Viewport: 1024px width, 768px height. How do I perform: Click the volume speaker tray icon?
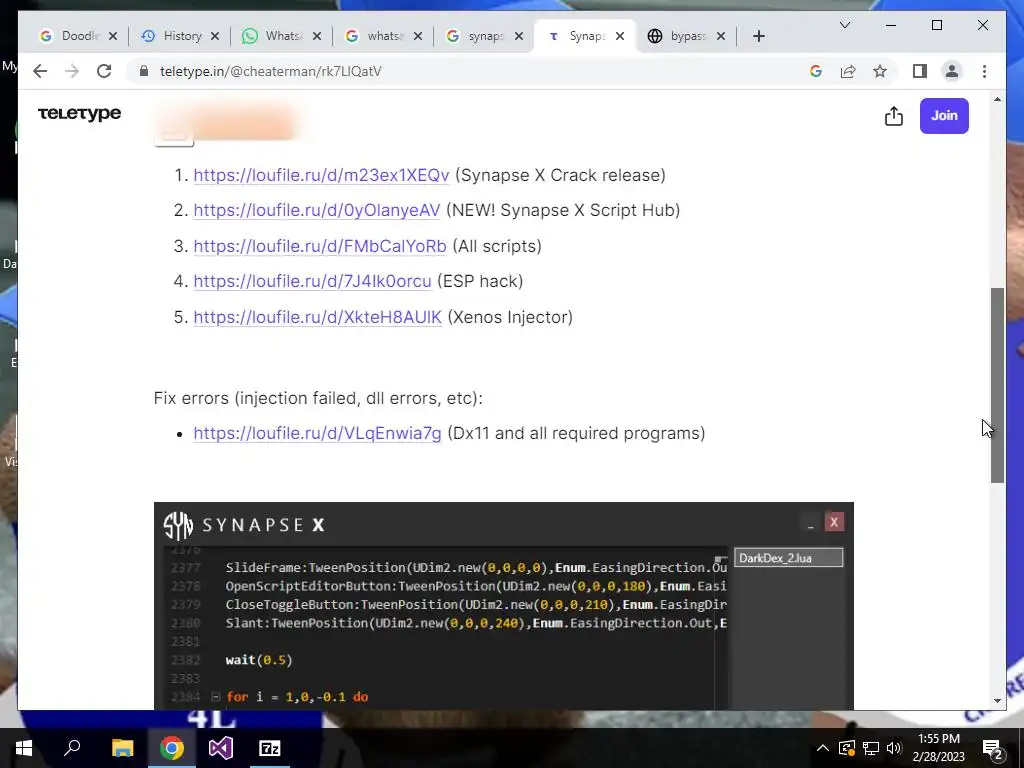pyautogui.click(x=894, y=748)
